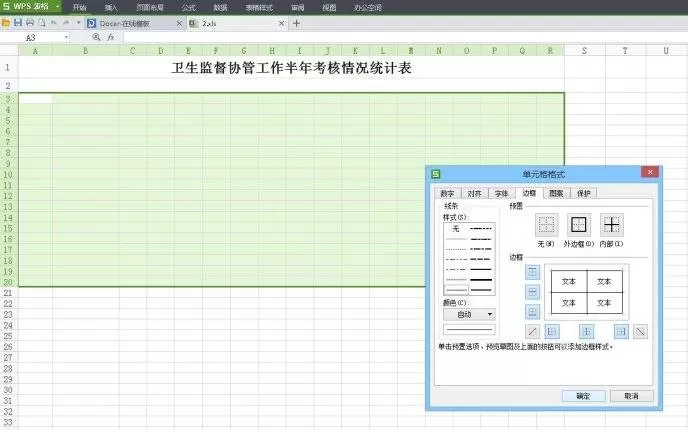Select row 1 header
The height and width of the screenshot is (430, 688).
click(x=8, y=68)
